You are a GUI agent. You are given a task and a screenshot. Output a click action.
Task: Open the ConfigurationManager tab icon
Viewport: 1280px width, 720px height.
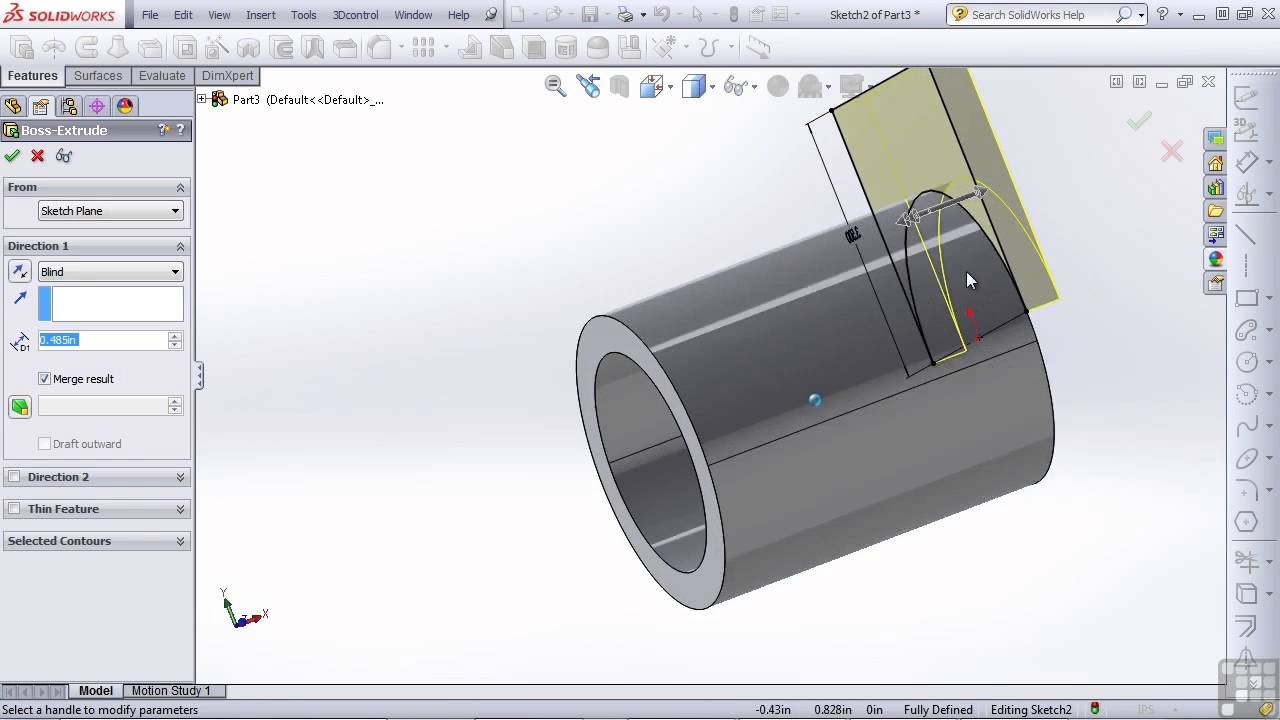click(69, 106)
